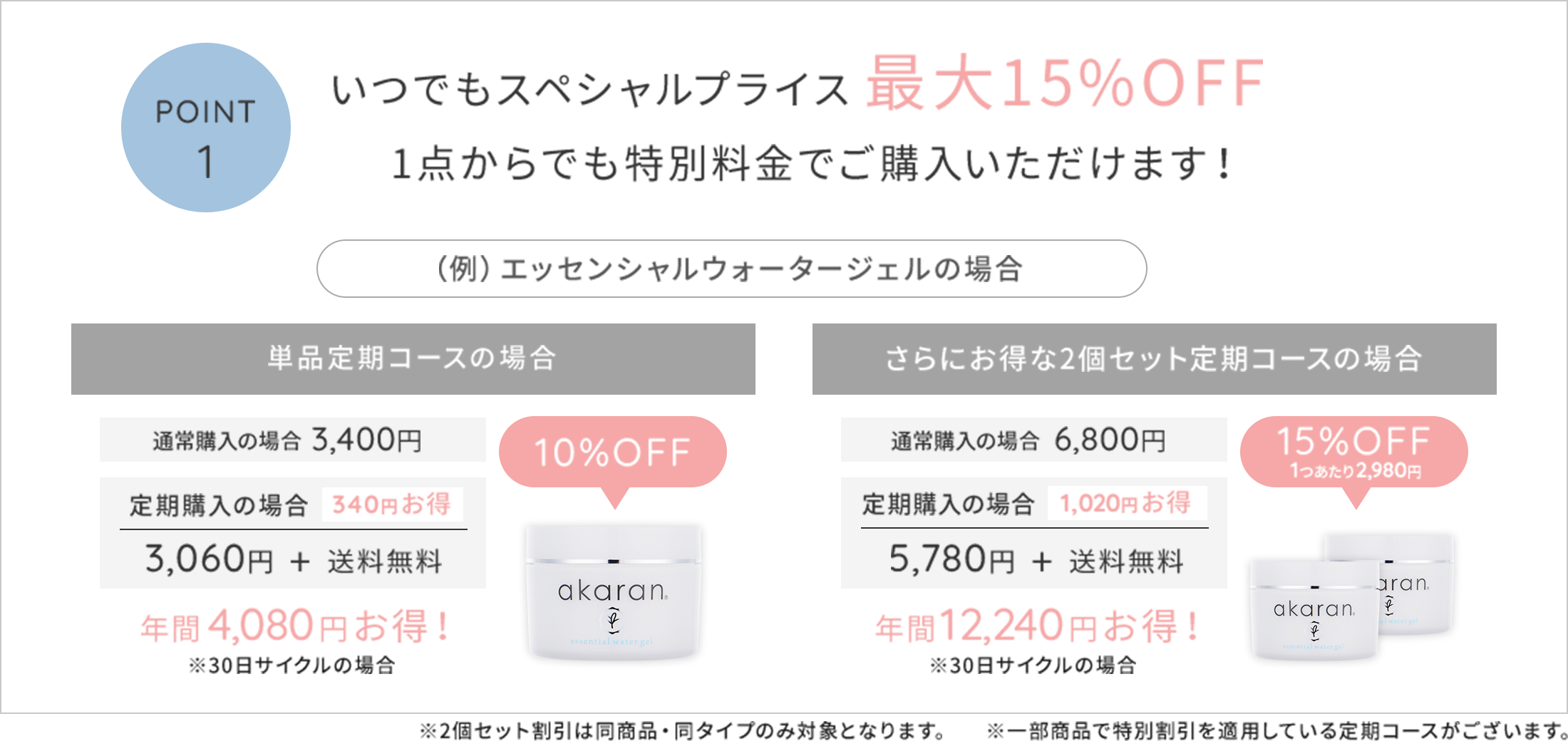Click the 単品定期コースの場合 gray header

[x=413, y=358]
